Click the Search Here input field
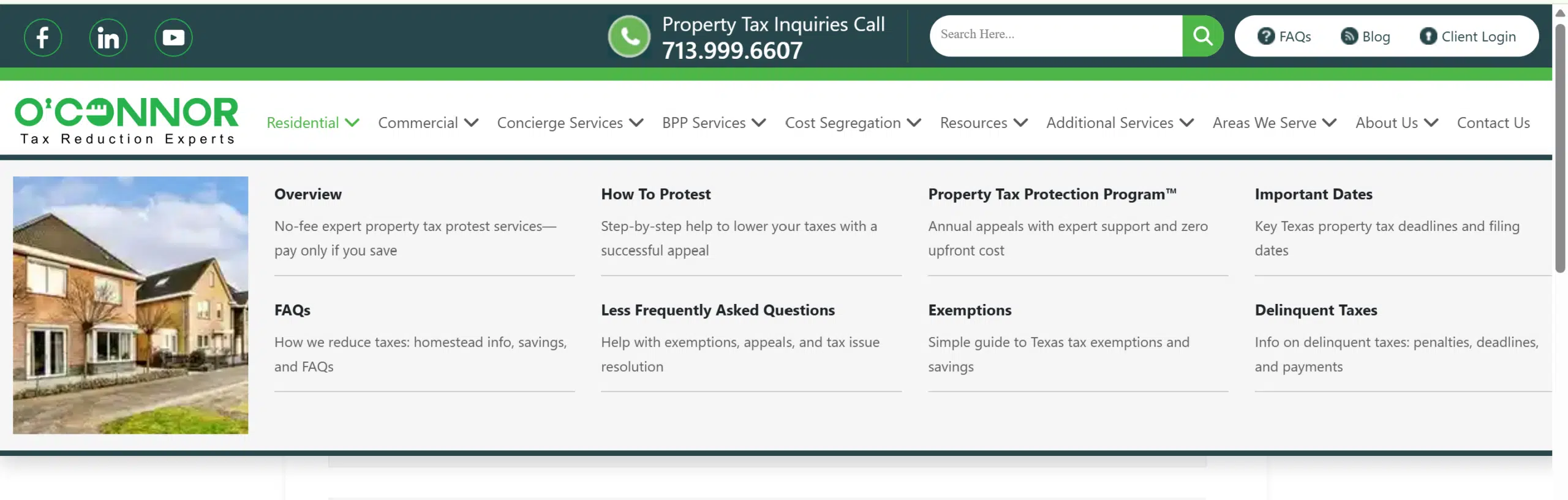The width and height of the screenshot is (1568, 500). 1057,36
